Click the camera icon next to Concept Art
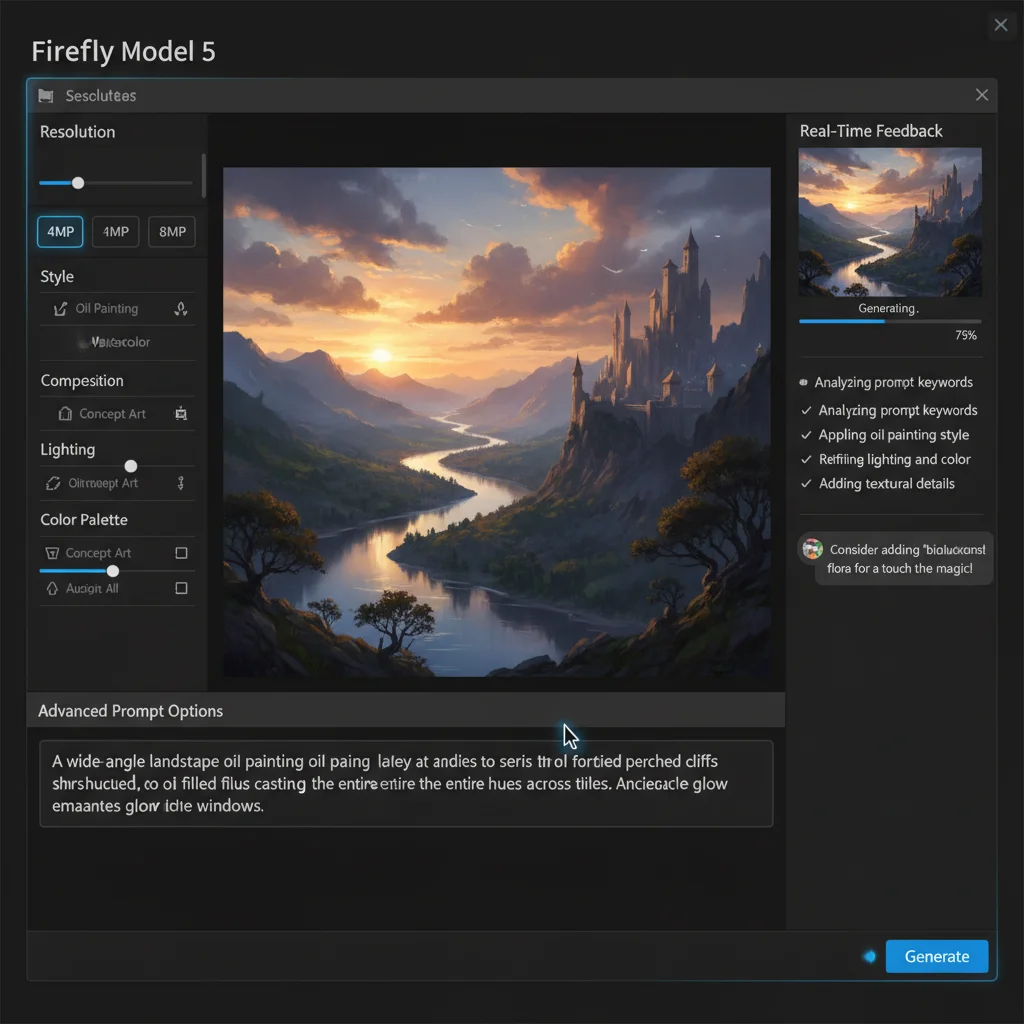1024x1024 pixels. 183,413
